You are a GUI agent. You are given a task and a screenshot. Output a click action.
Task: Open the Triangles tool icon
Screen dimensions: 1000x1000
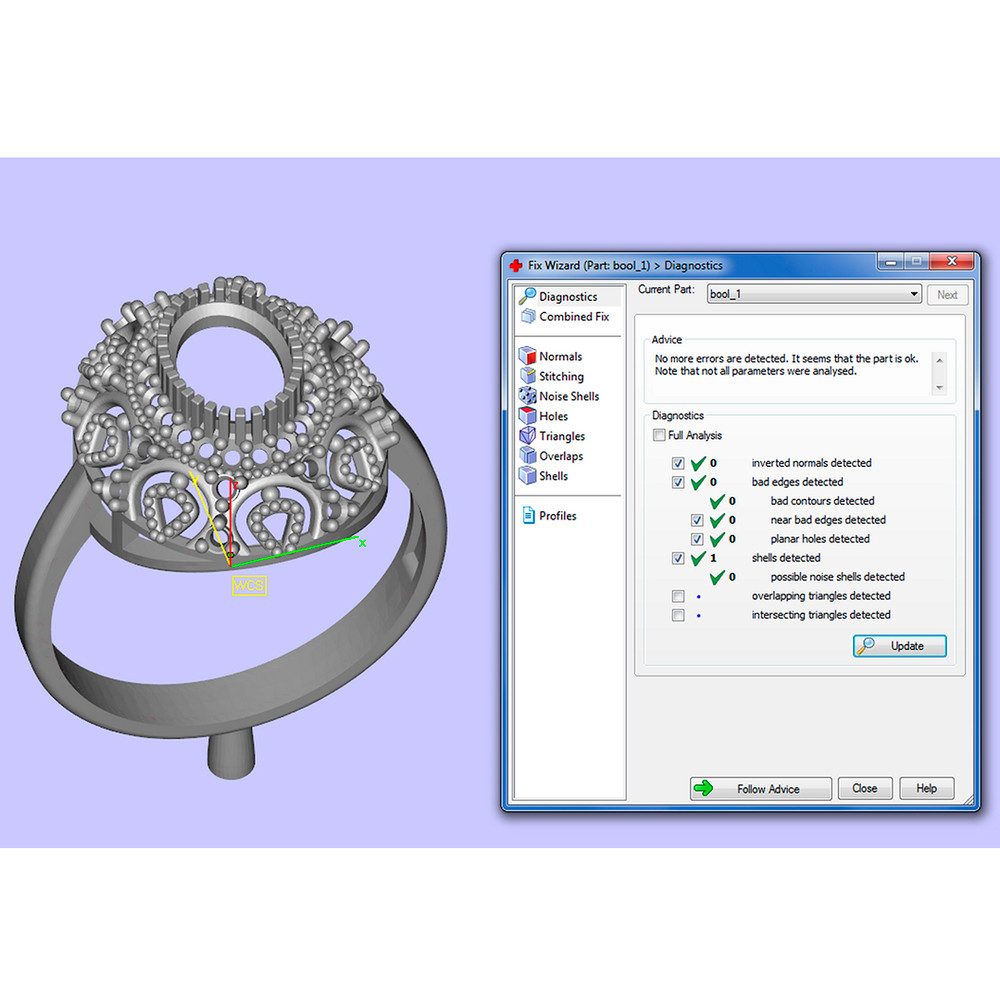[527, 436]
